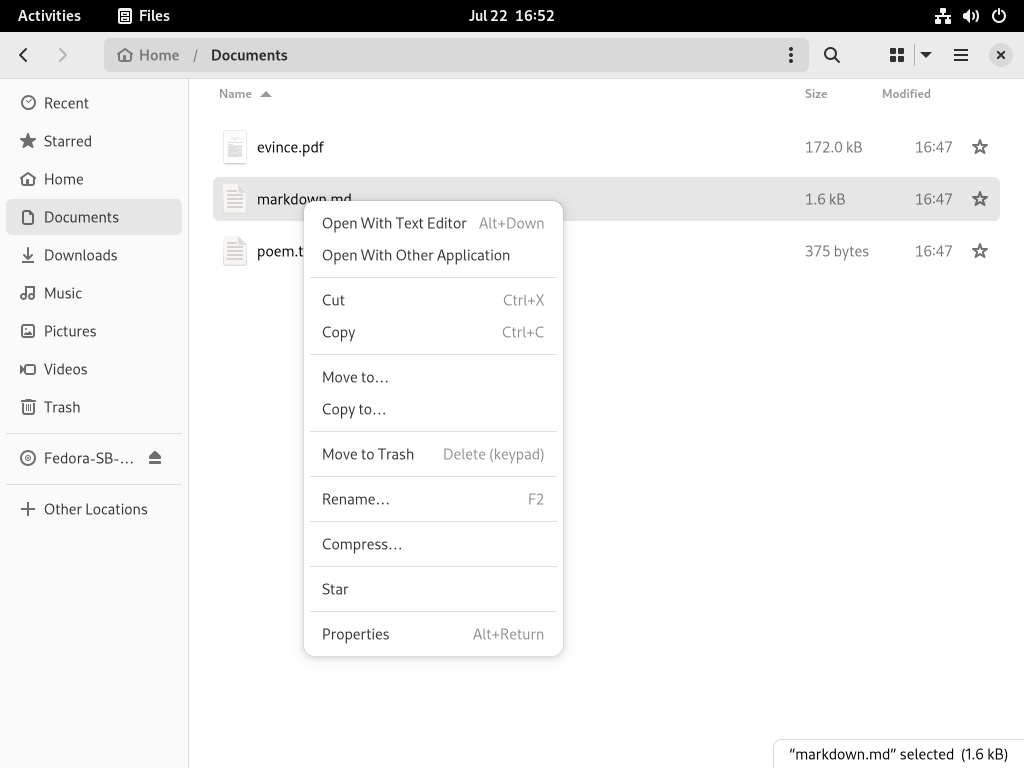1024x768 pixels.
Task: Click the 1.6 kB size in markdown.md row
Action: click(825, 199)
